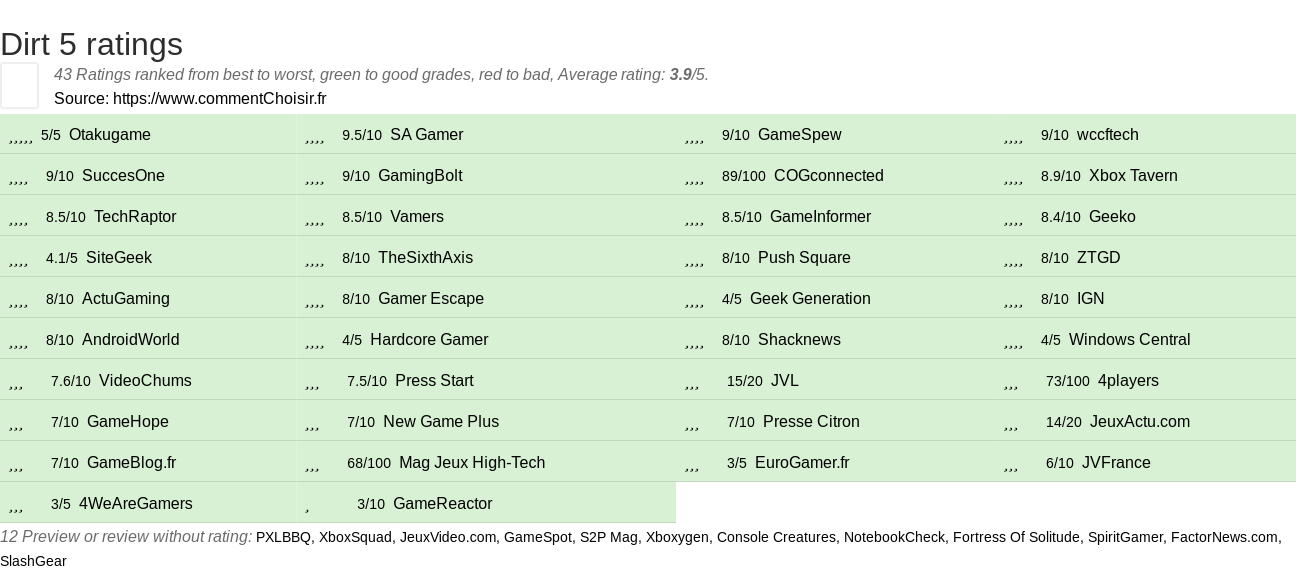Open the SuccesOne review

pyautogui.click(x=123, y=176)
